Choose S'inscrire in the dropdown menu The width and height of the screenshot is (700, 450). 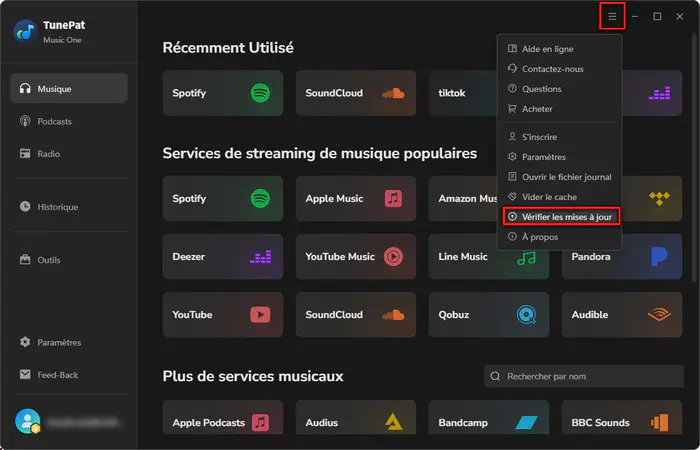click(559, 137)
